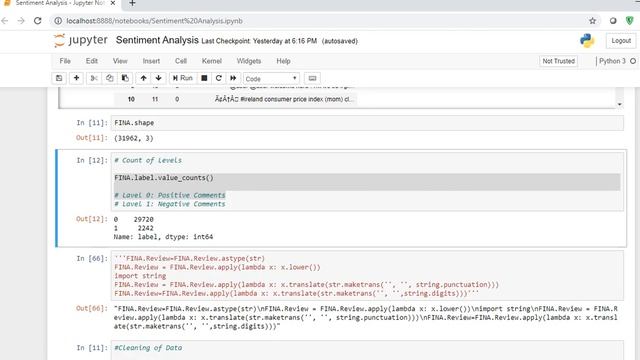Viewport: 640px width, 360px height.
Task: Open the command palette keyboard icon
Action: 312,78
